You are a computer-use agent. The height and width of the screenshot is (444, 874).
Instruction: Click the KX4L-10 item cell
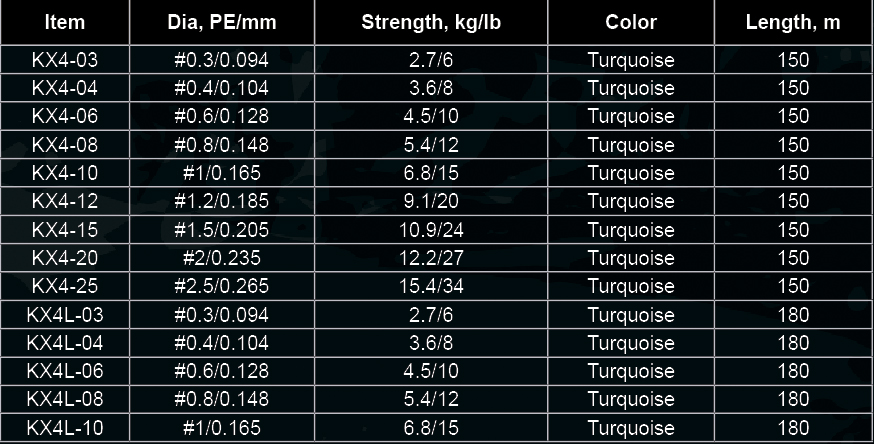point(65,428)
